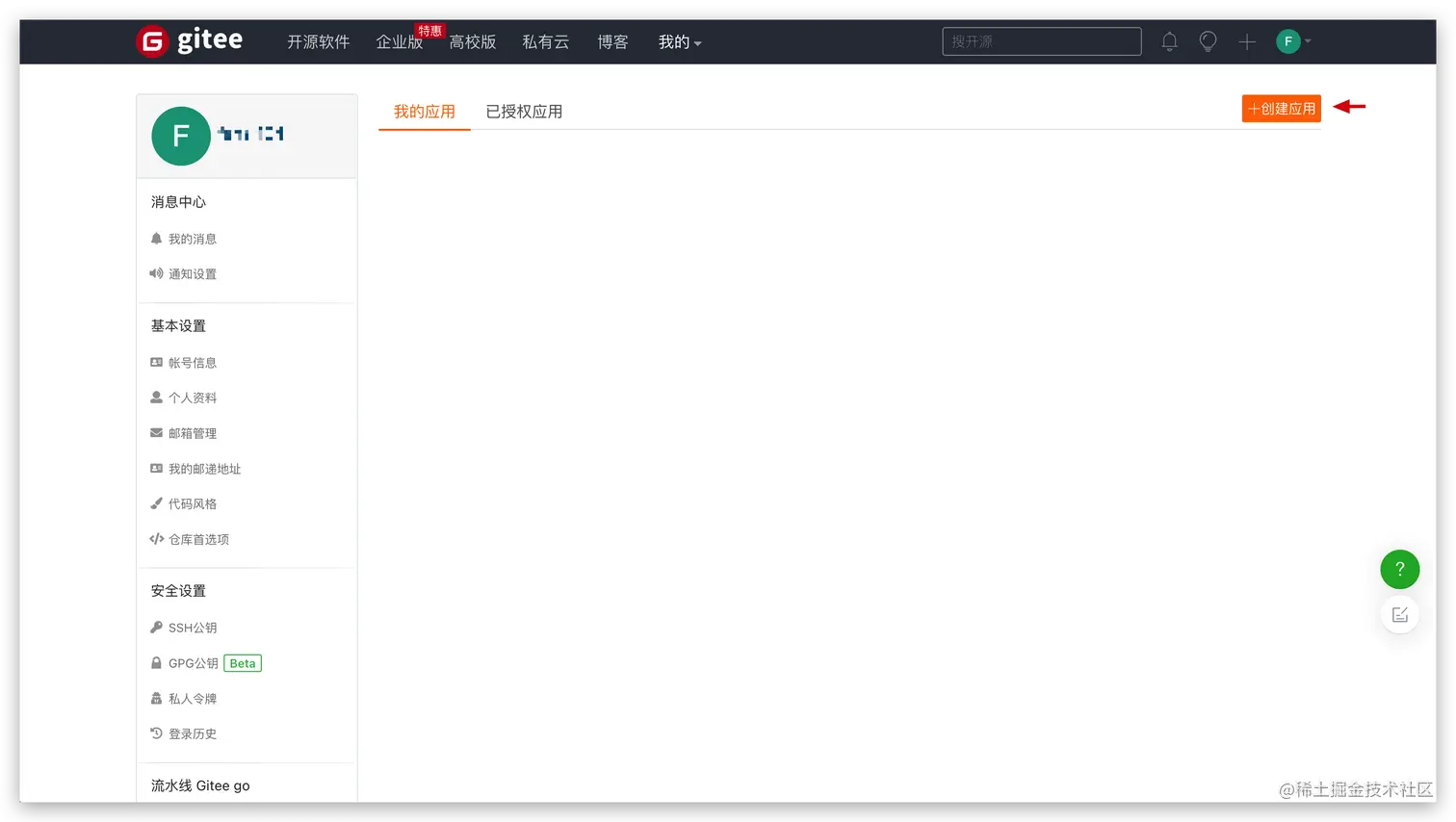Image resolution: width=1456 pixels, height=822 pixels.
Task: Click the 流水线 Gitee go heading
Action: 200,785
